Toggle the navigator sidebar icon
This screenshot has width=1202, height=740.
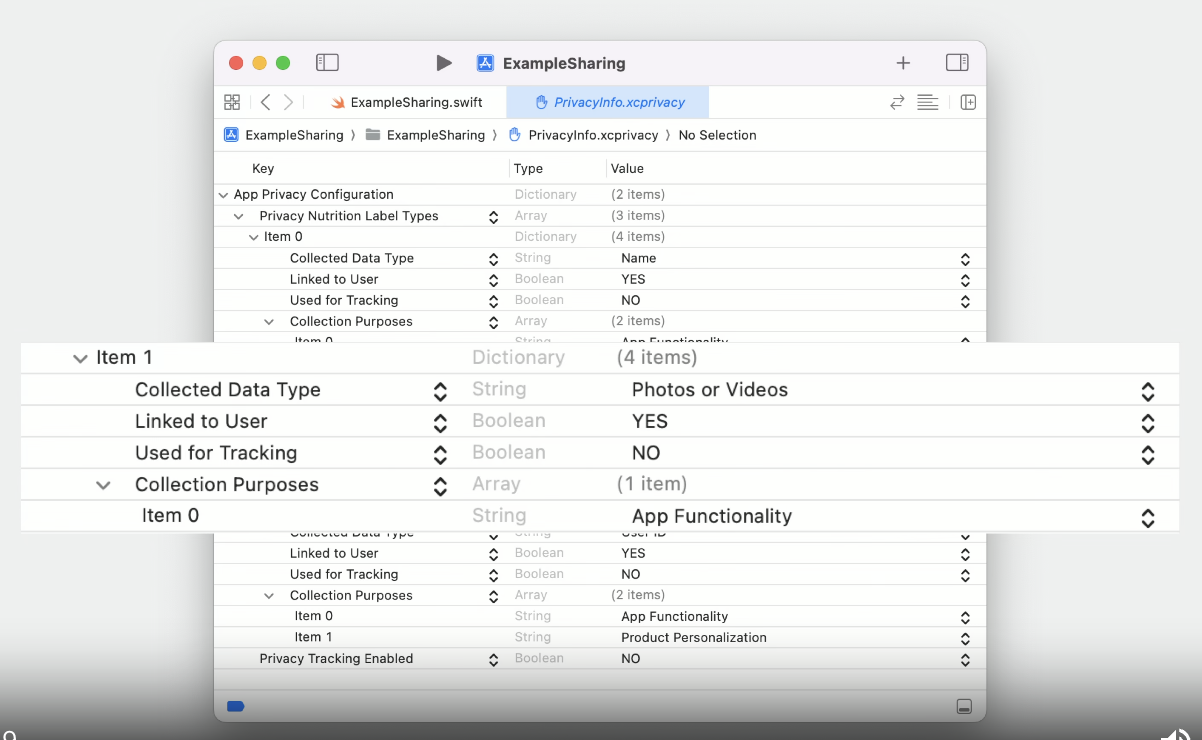327,63
